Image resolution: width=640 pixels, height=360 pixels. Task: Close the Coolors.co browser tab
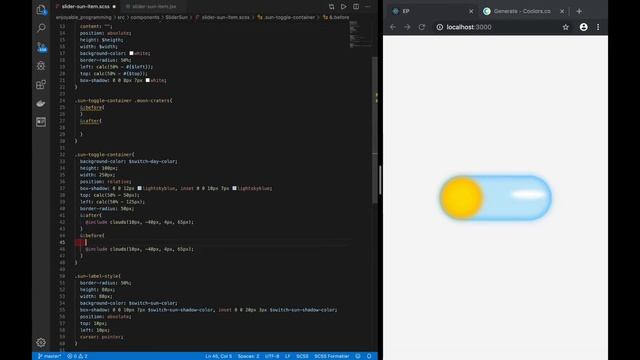point(562,11)
